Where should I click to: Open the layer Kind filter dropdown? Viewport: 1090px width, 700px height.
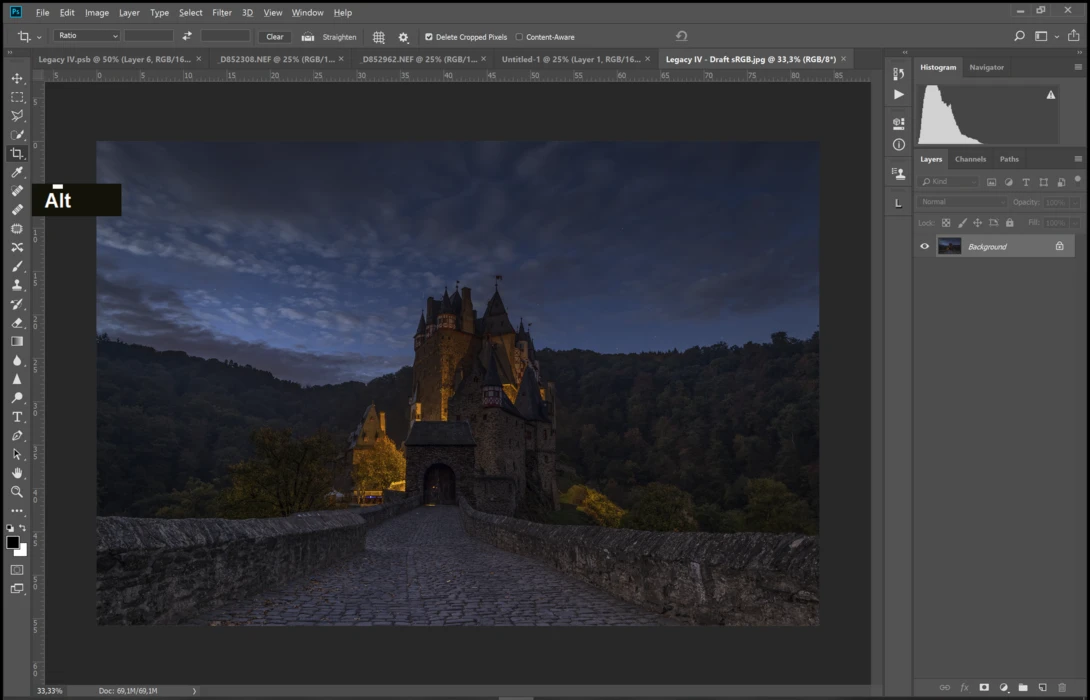[948, 182]
